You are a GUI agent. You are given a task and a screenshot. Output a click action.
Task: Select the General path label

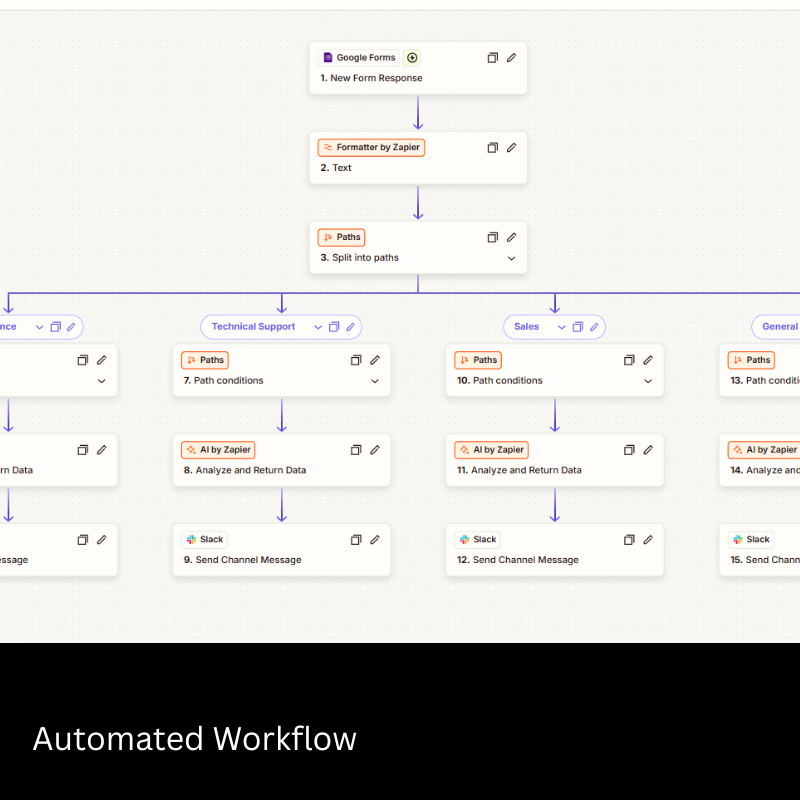pos(780,327)
